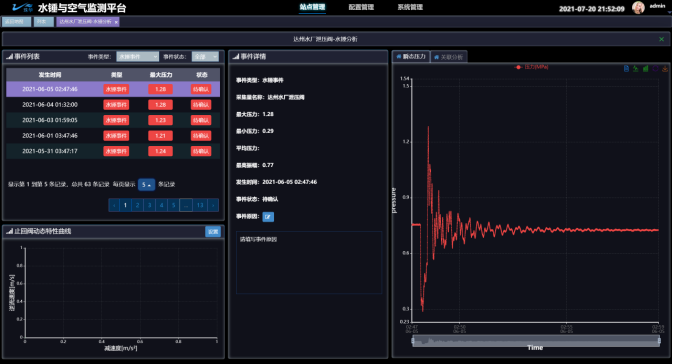Go to 系统管理 menu

point(410,7)
